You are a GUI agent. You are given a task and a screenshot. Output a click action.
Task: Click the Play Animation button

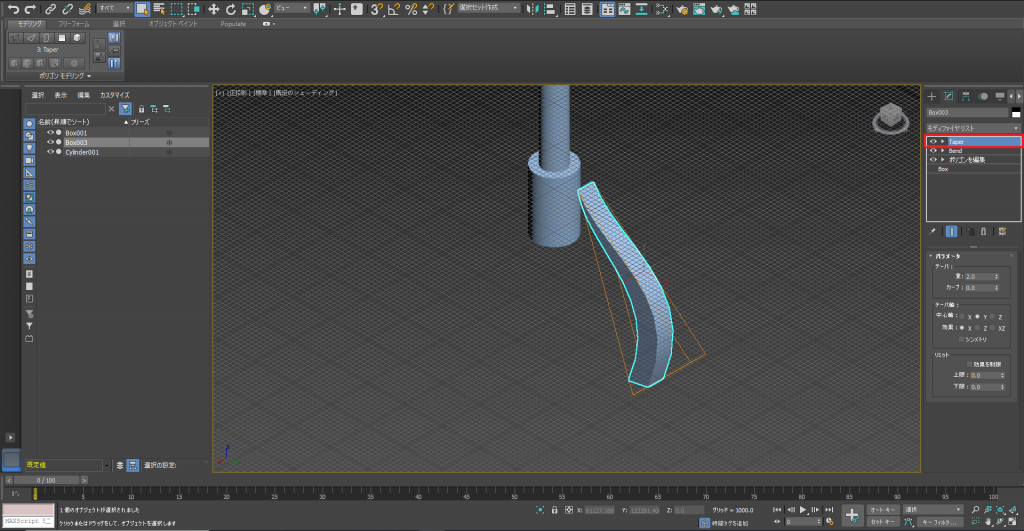803,509
